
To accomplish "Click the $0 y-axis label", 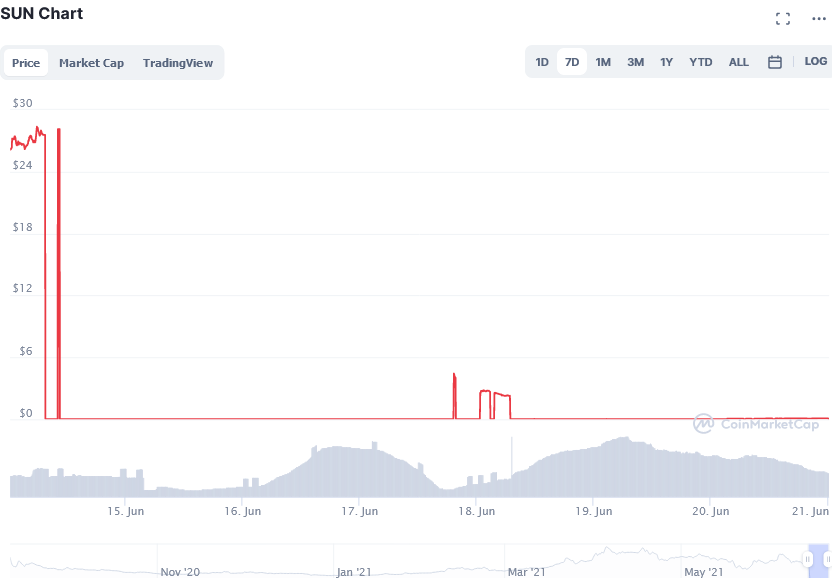I will tap(25, 413).
